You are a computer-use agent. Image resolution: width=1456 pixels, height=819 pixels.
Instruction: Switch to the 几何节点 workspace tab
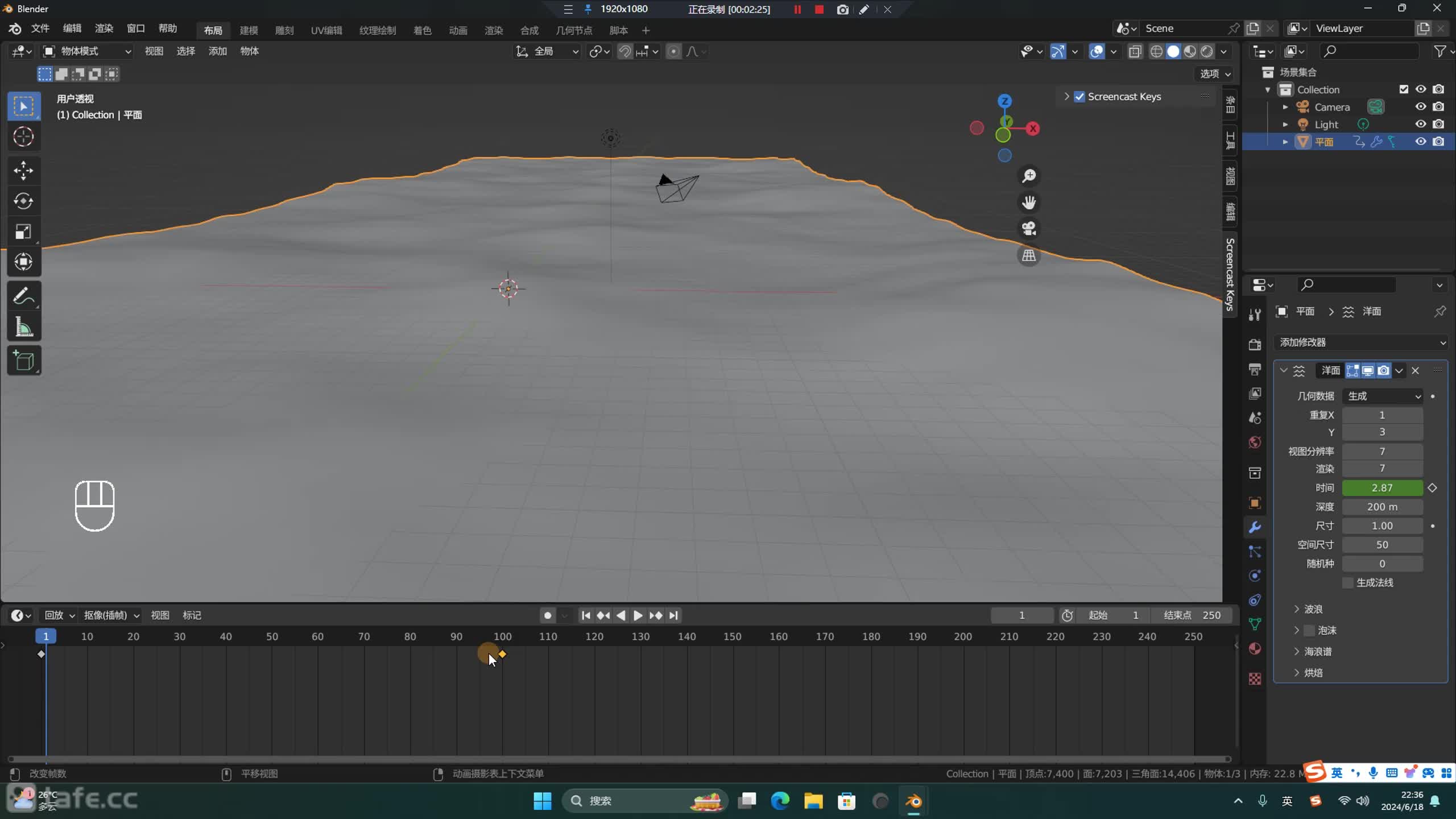pos(574,30)
